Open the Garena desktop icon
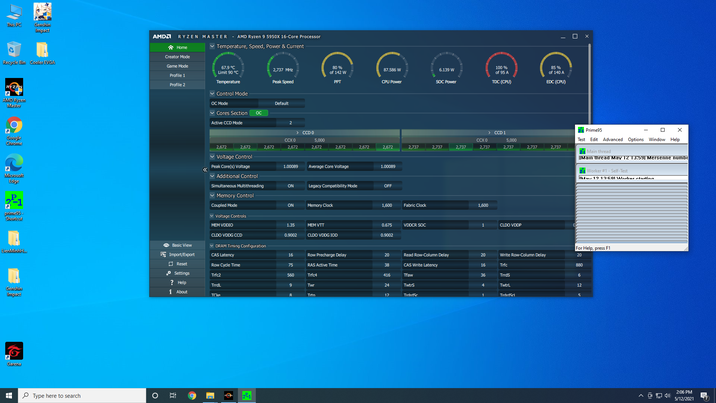The height and width of the screenshot is (403, 716). point(14,354)
